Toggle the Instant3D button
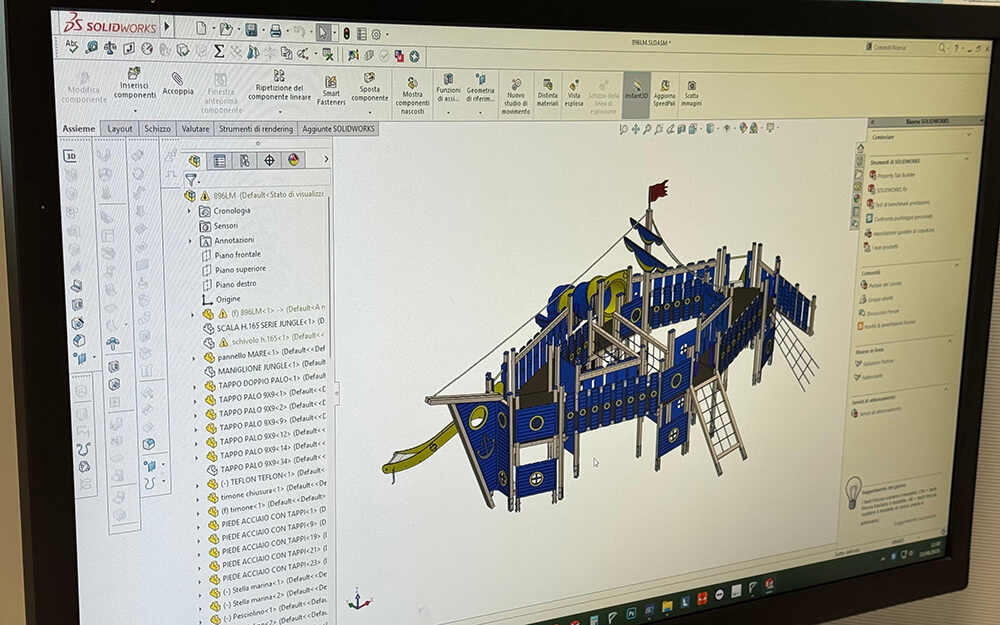The width and height of the screenshot is (1000, 625). point(636,87)
